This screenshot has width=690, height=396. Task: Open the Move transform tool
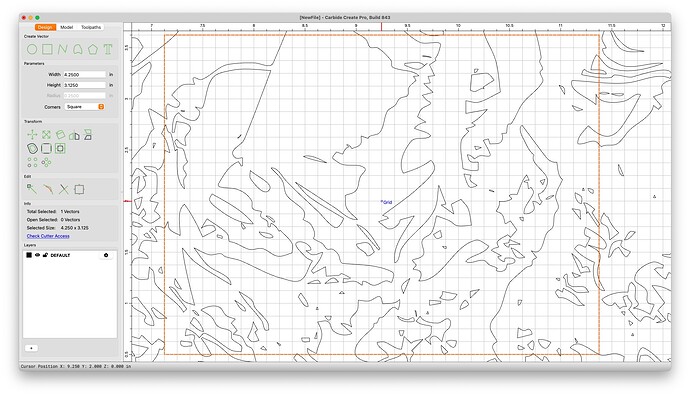[32, 135]
